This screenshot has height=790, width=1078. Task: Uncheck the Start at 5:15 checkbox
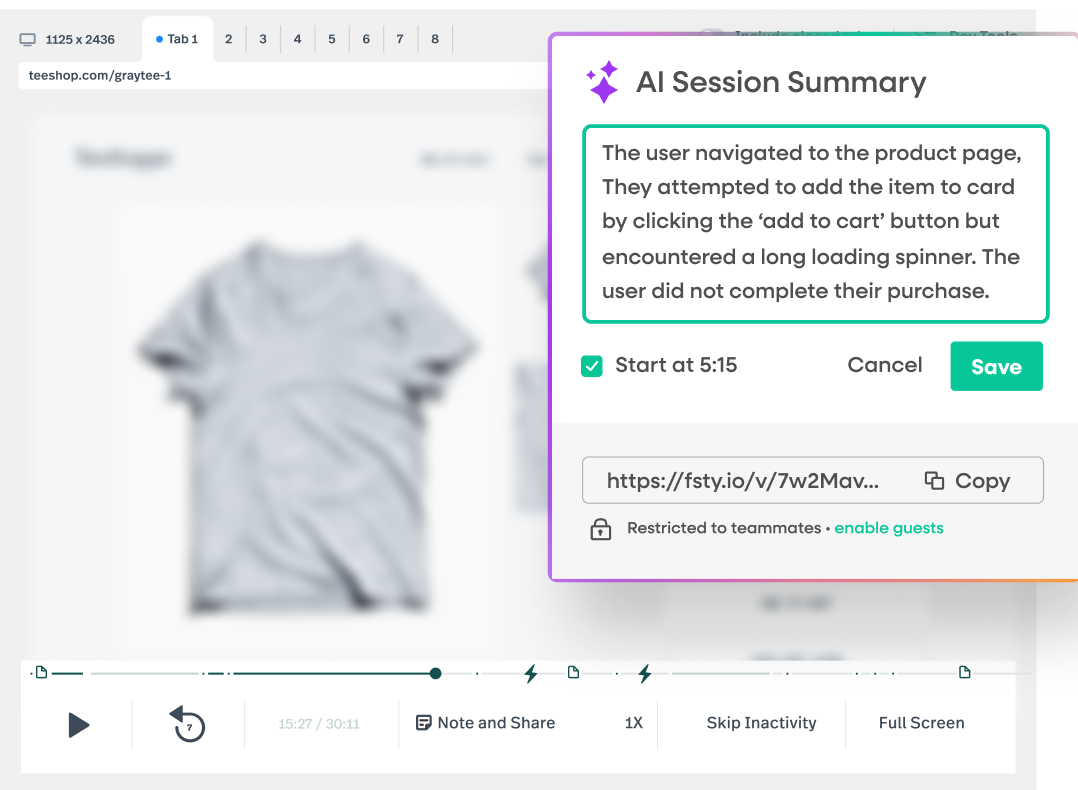point(591,366)
